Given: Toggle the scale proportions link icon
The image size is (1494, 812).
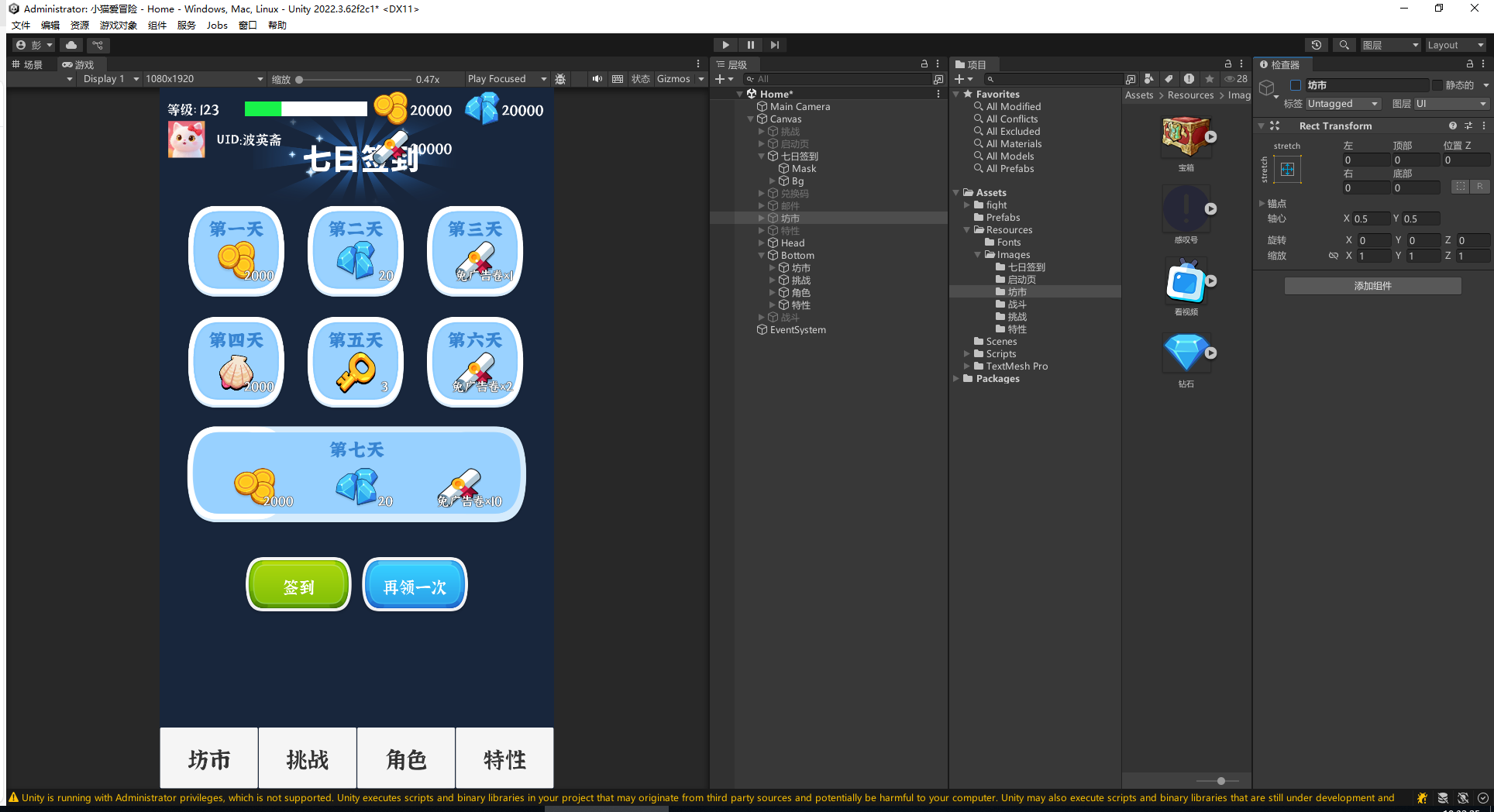Looking at the screenshot, I should pos(1333,256).
